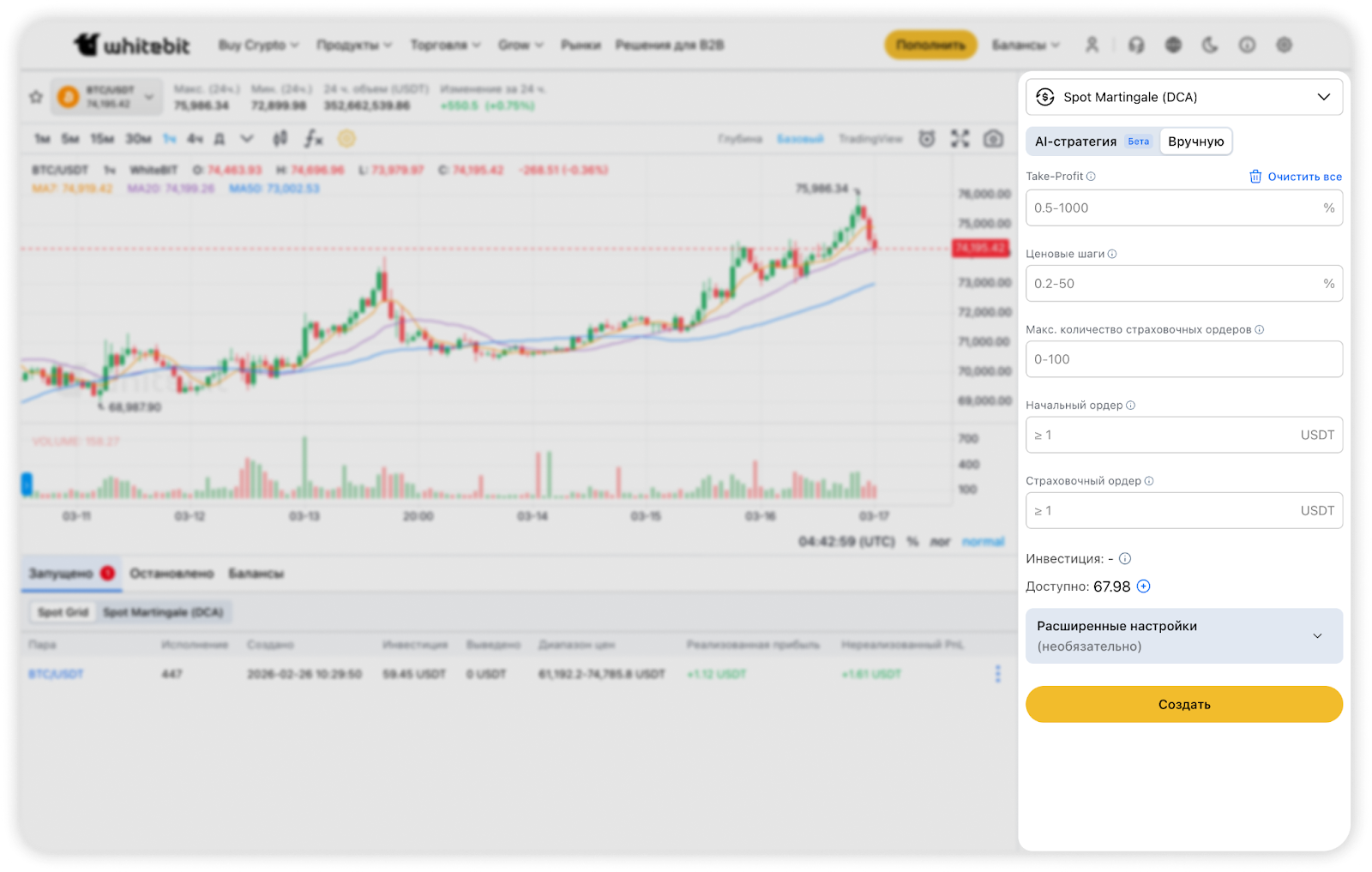
Task: Click the Очистить все link
Action: coord(1296,177)
